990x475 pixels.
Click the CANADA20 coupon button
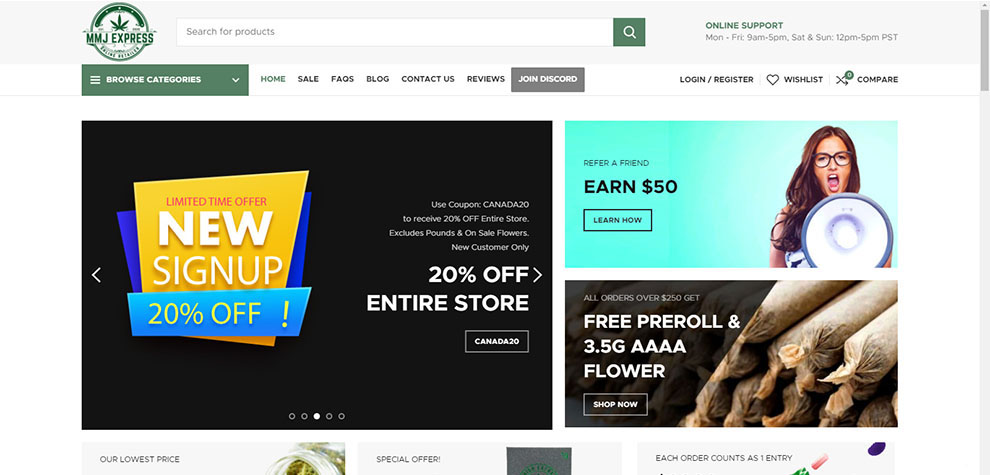pyautogui.click(x=497, y=341)
